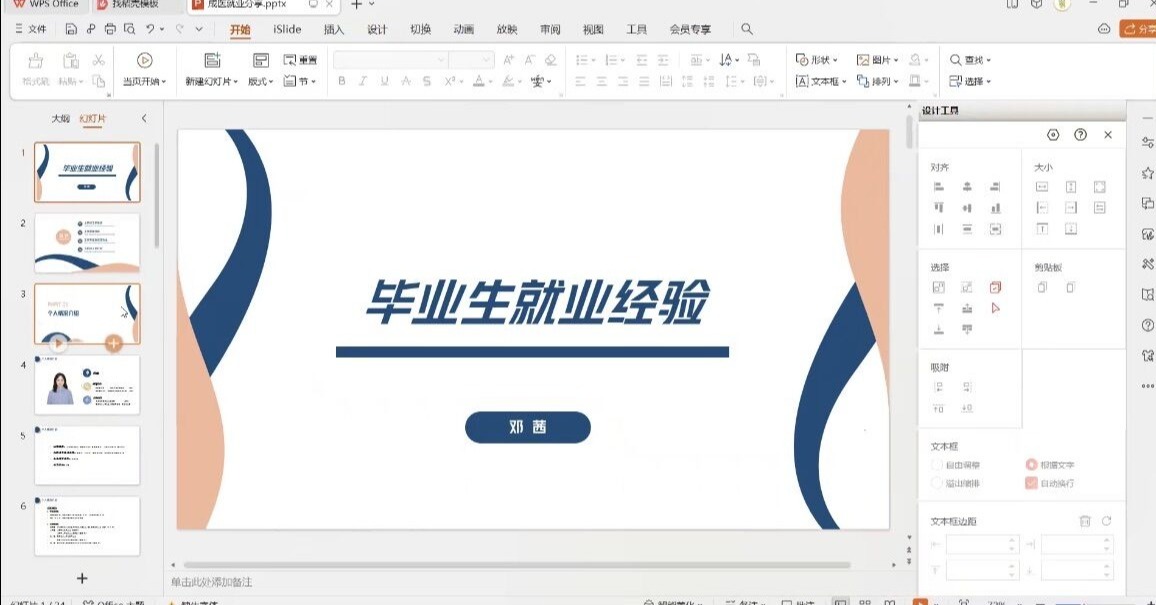The image size is (1156, 605).
Task: Click the print icon in quick access bar
Action: (x=110, y=30)
